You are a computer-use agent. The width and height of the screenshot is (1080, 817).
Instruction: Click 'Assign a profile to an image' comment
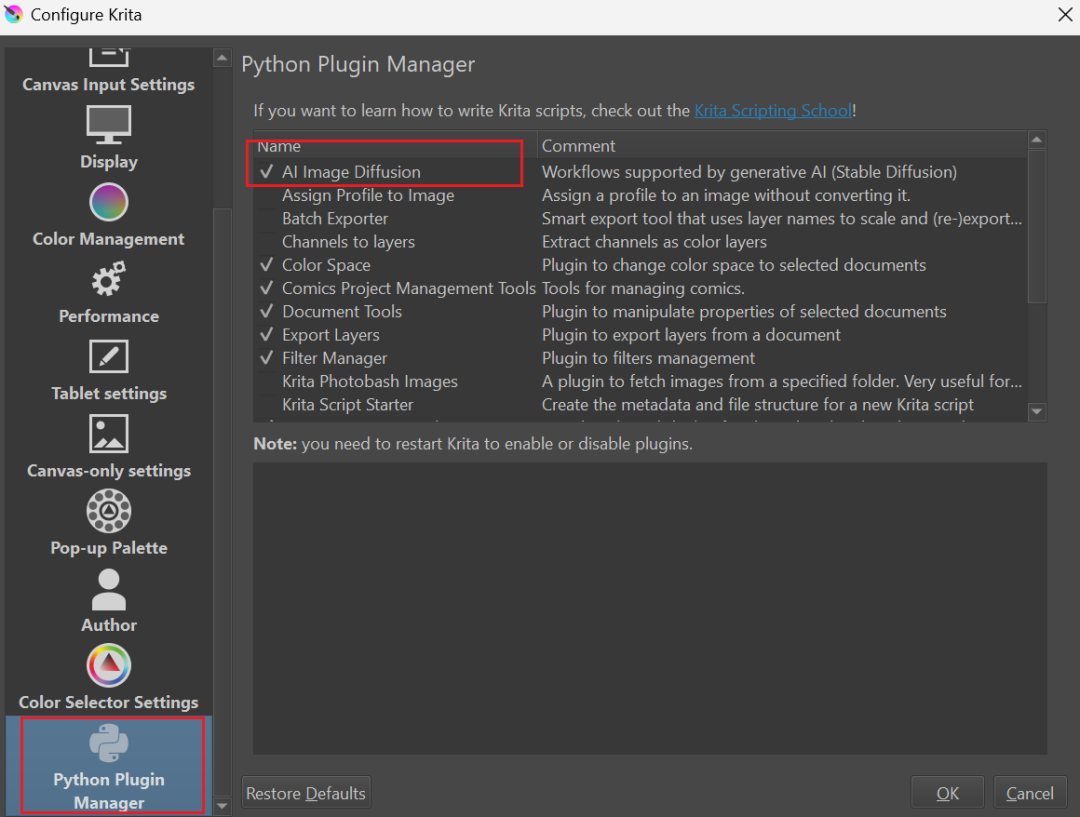pos(726,195)
